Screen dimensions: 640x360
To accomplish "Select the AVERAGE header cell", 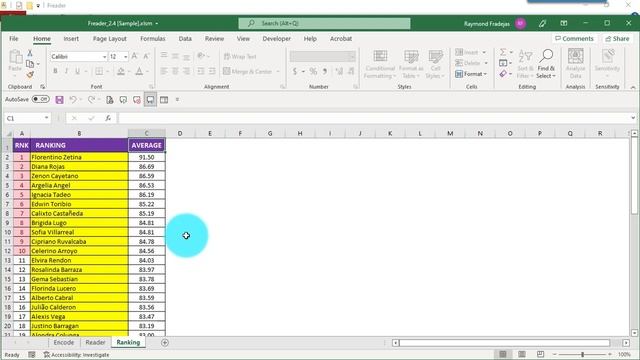I will pyautogui.click(x=147, y=145).
